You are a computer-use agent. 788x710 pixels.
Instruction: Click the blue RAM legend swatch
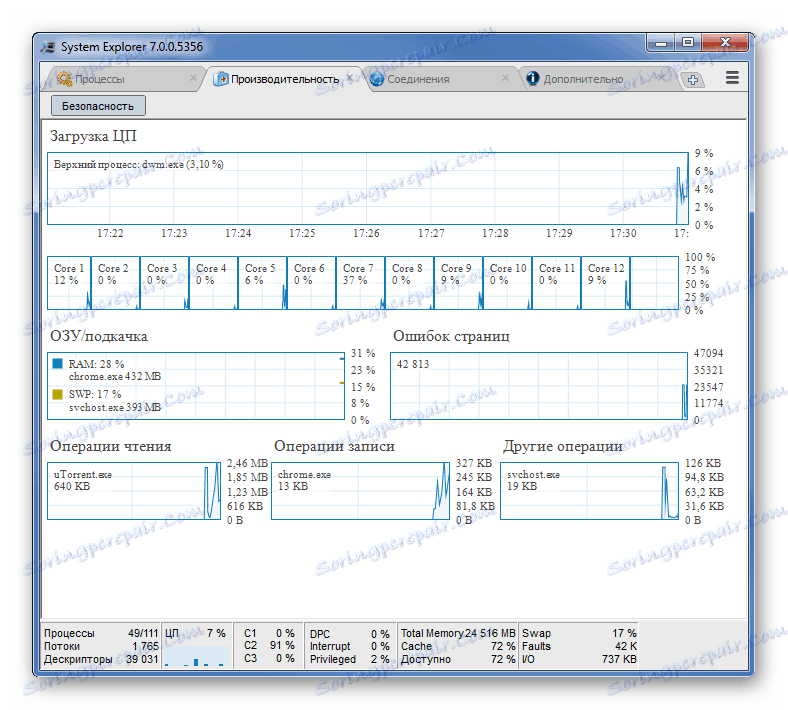click(57, 363)
